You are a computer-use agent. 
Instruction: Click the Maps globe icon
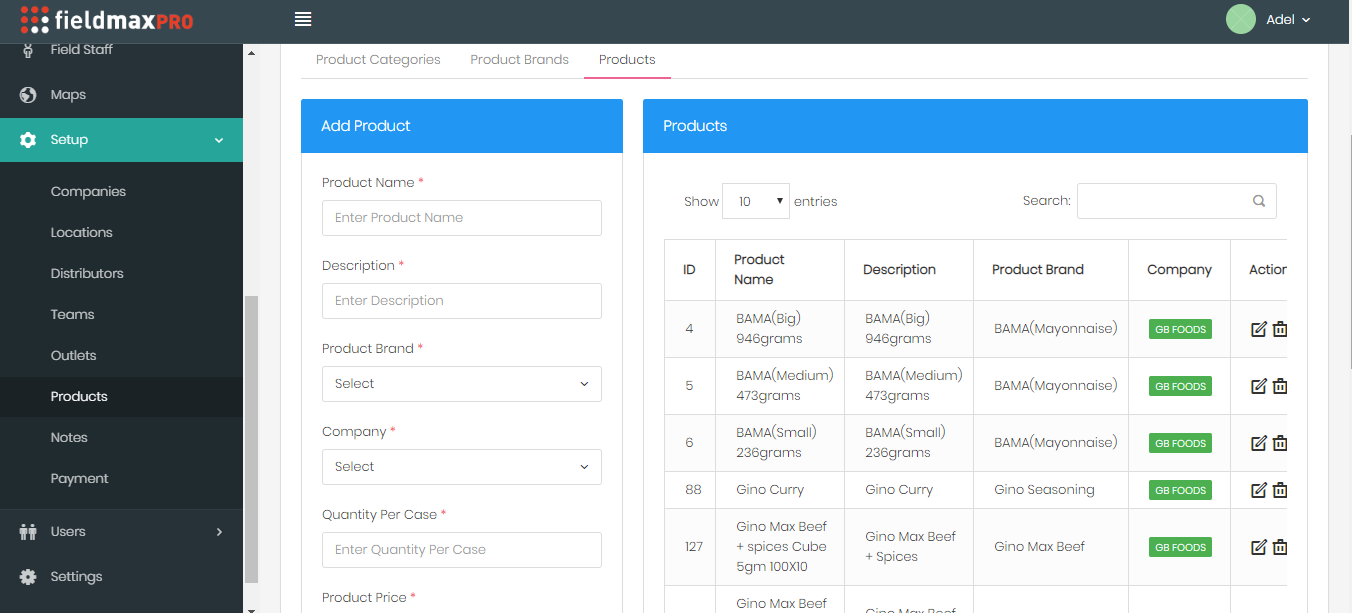tap(28, 95)
